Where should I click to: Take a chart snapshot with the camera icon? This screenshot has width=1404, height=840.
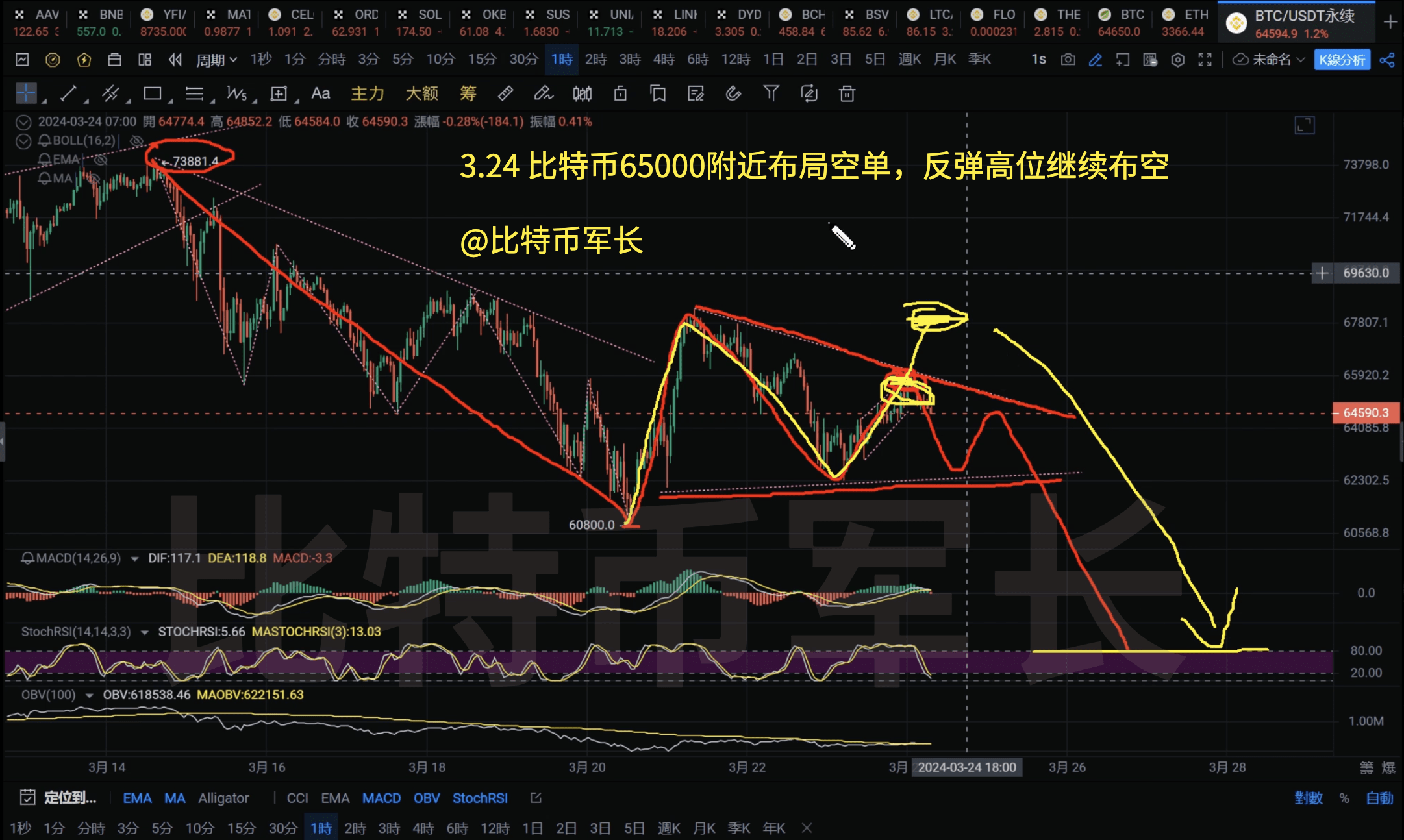[1068, 59]
